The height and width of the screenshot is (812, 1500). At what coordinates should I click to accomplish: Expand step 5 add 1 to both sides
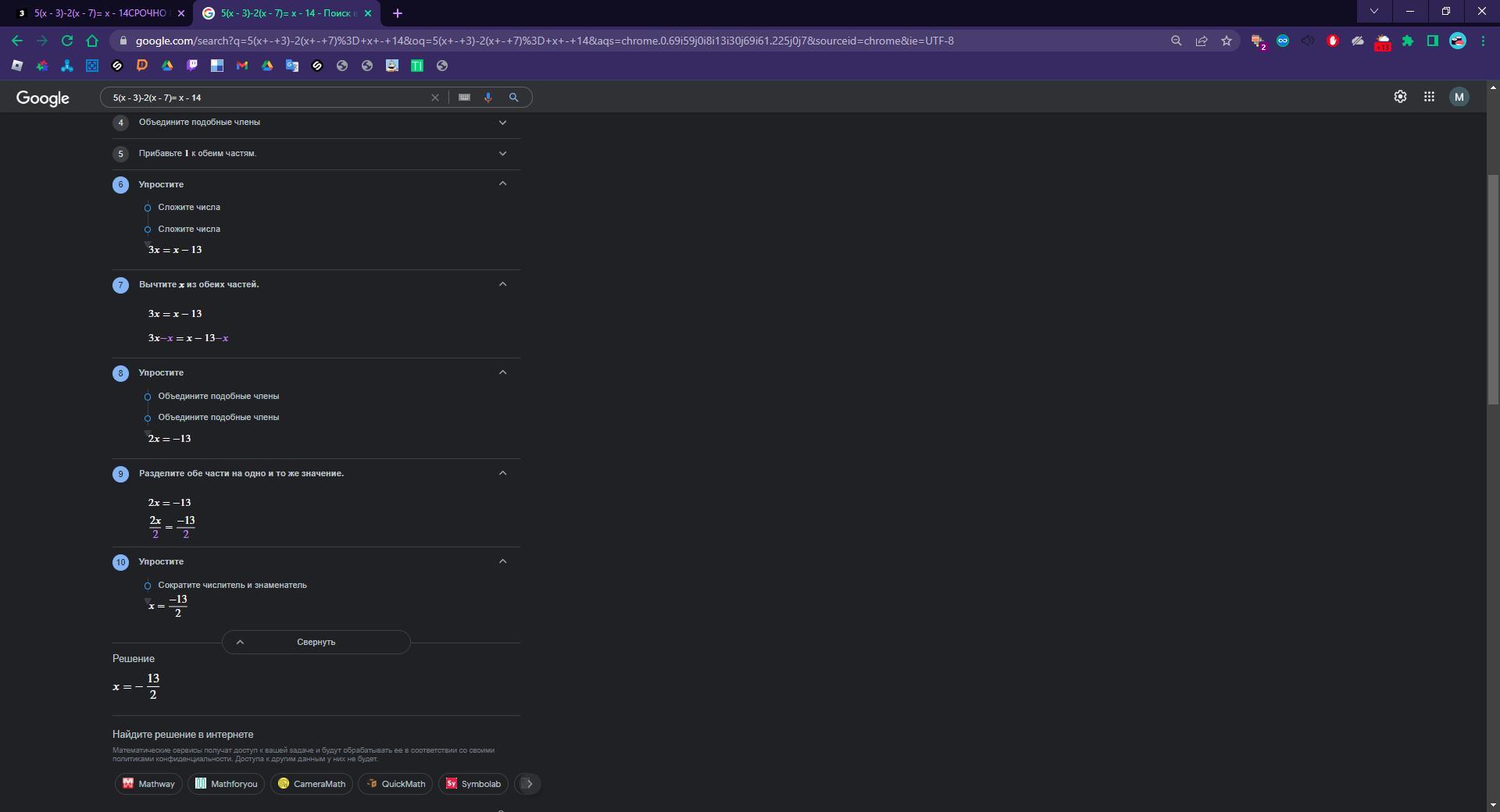click(316, 154)
